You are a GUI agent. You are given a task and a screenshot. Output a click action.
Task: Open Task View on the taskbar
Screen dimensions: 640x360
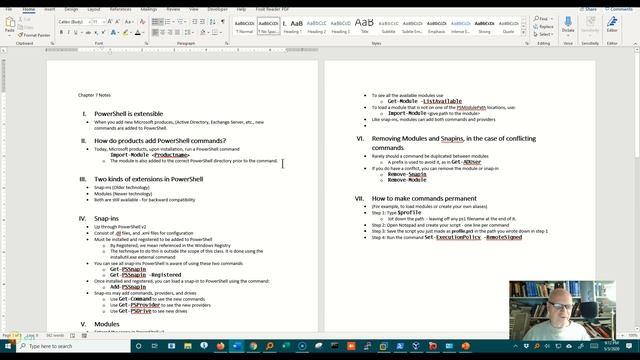[x=155, y=346]
